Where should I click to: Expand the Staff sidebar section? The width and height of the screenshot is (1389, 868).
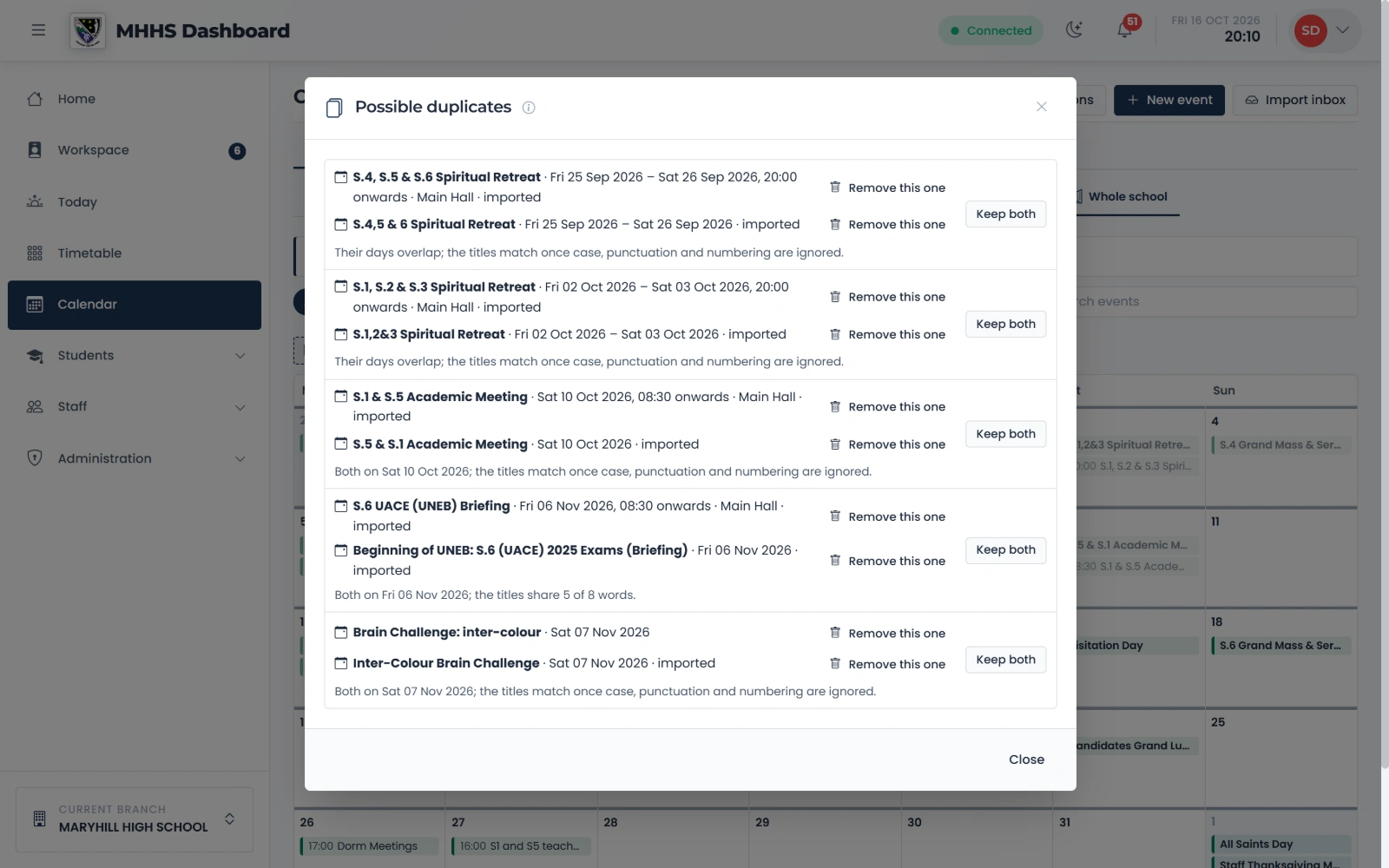point(135,407)
